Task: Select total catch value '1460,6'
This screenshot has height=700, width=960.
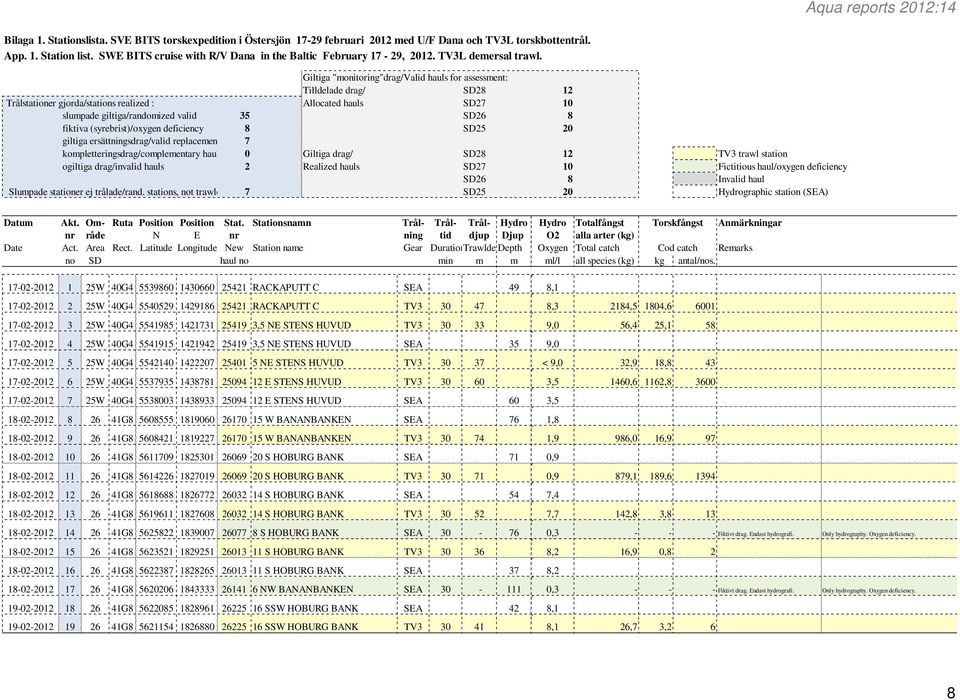Action: coord(624,382)
